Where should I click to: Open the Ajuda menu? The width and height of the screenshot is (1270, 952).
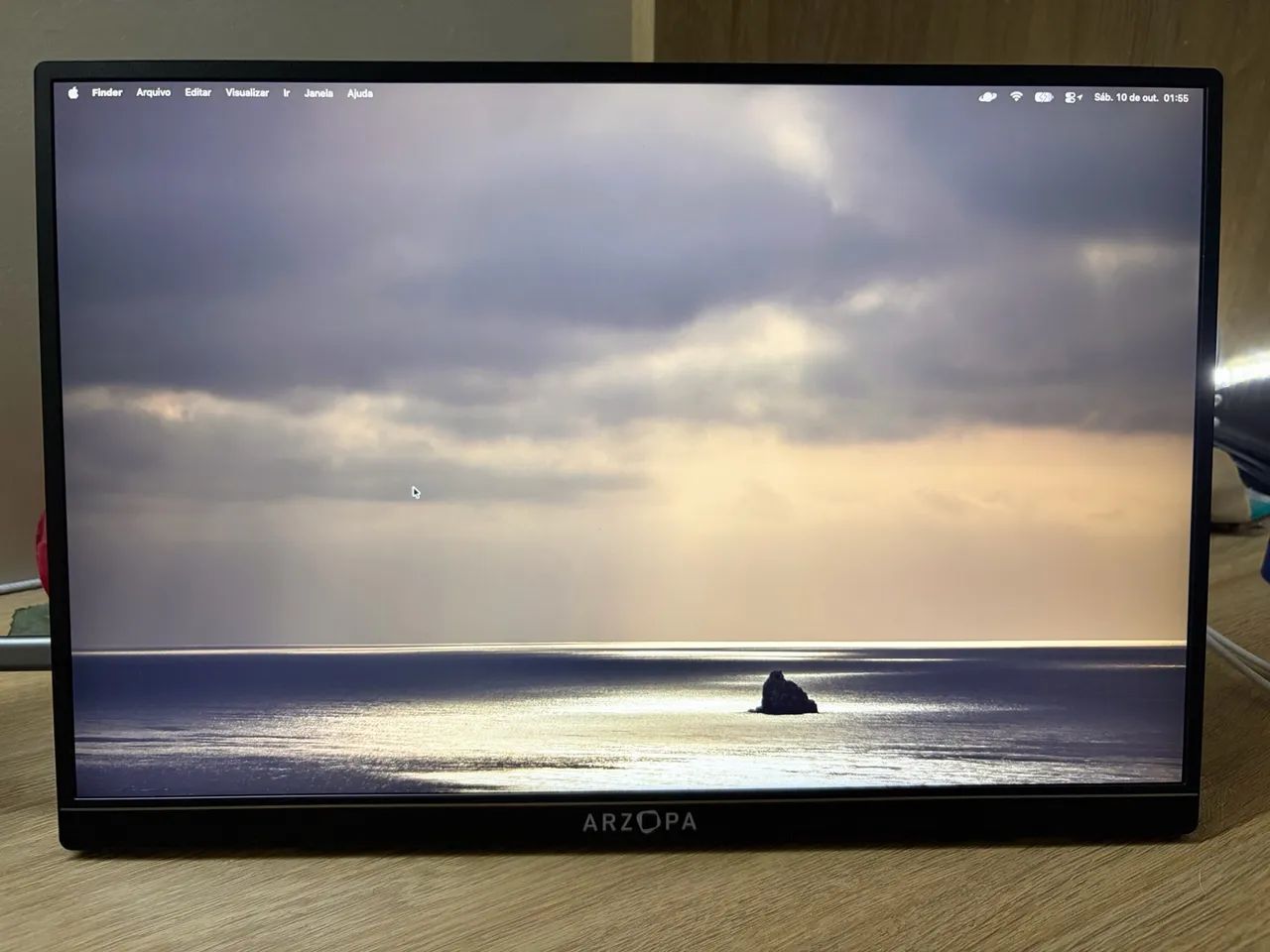pyautogui.click(x=360, y=94)
